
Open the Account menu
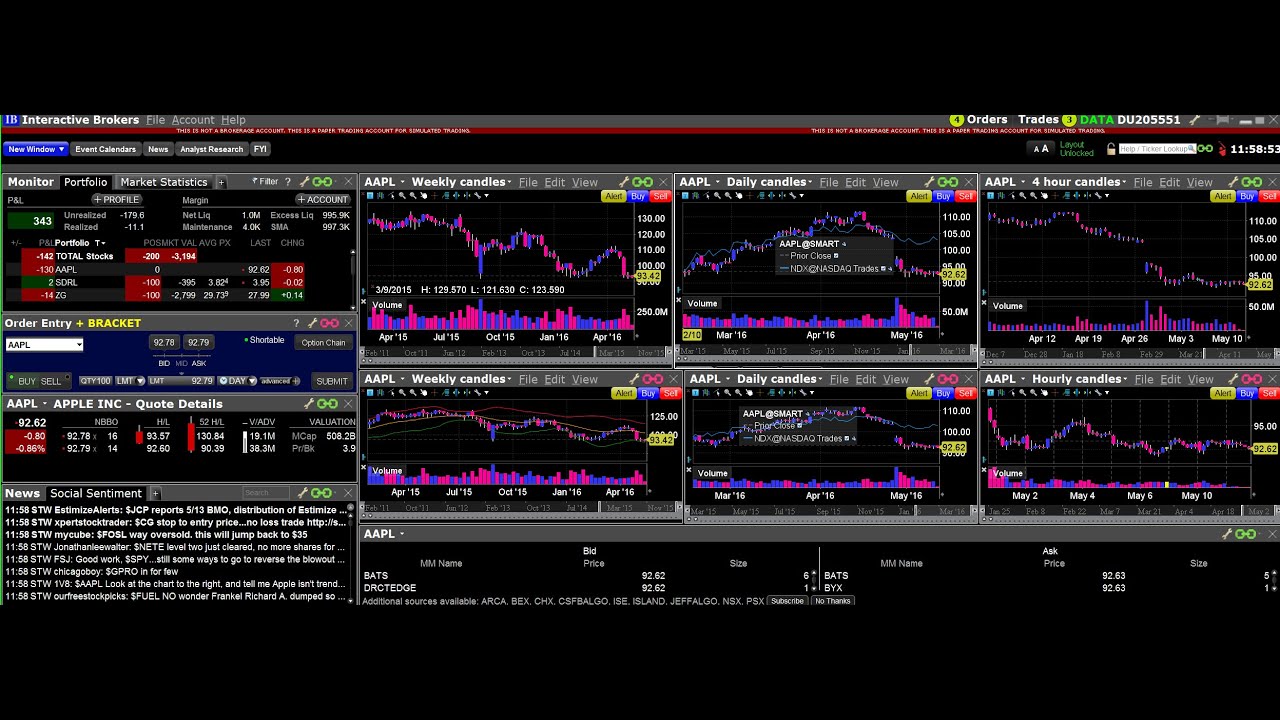pos(193,120)
